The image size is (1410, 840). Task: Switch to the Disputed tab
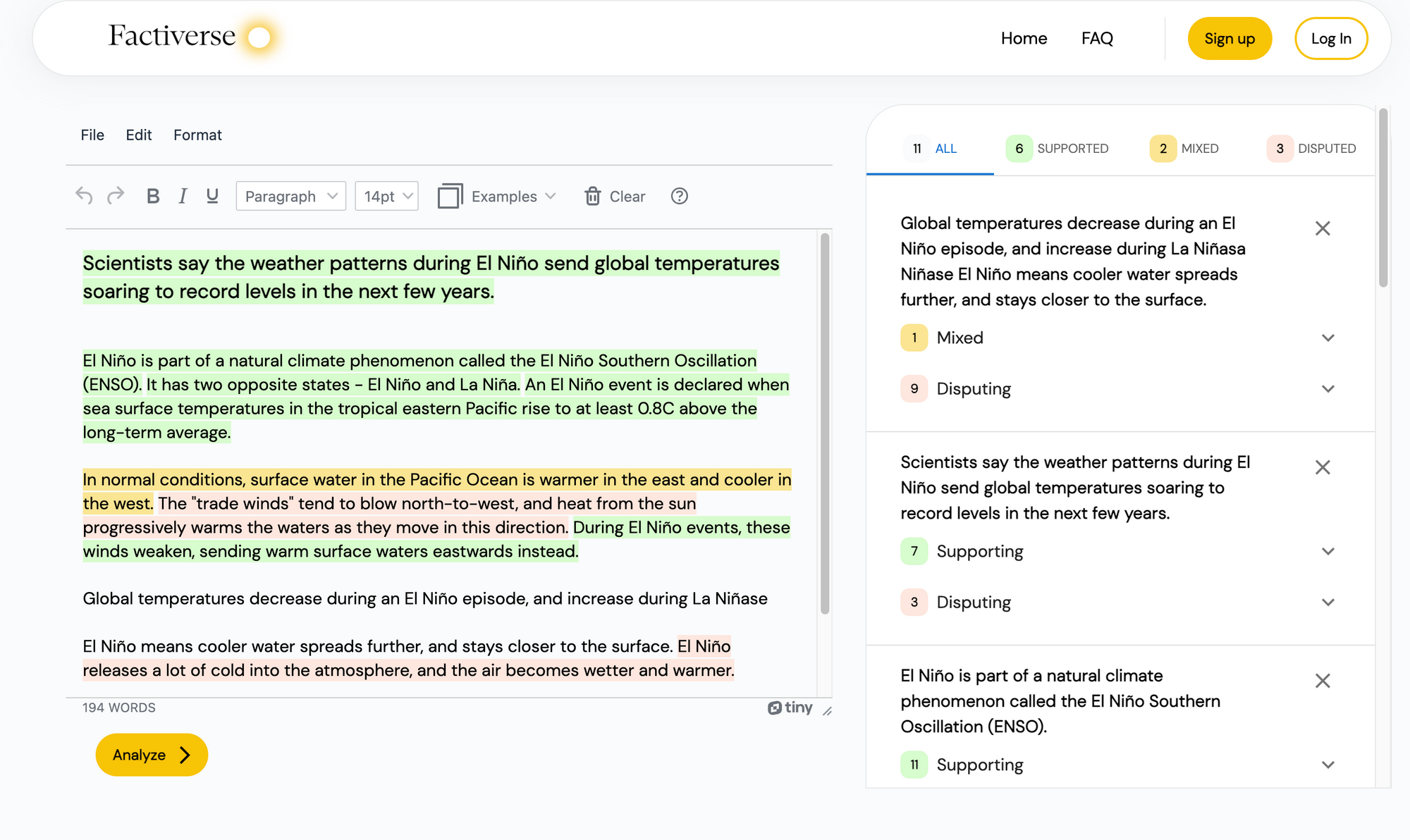1312,149
